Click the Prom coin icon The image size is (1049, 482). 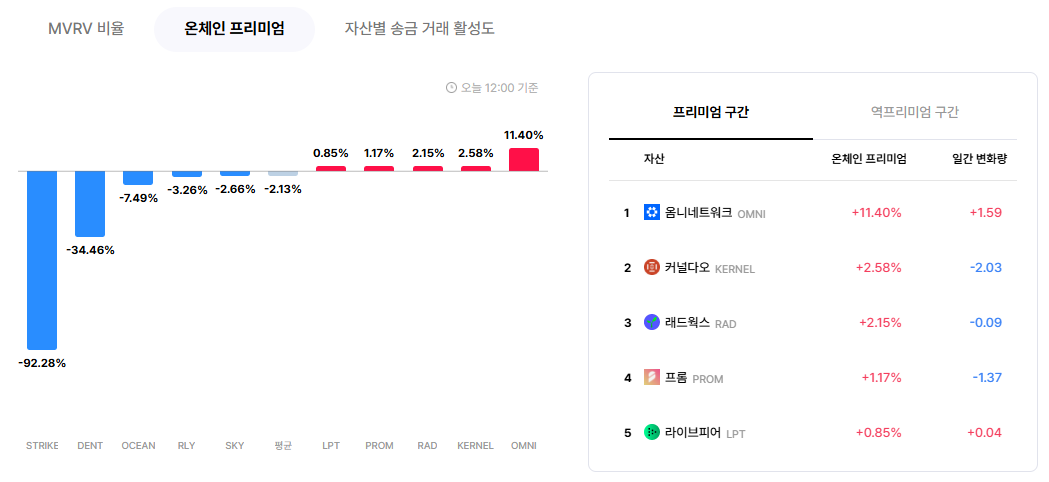coord(652,378)
